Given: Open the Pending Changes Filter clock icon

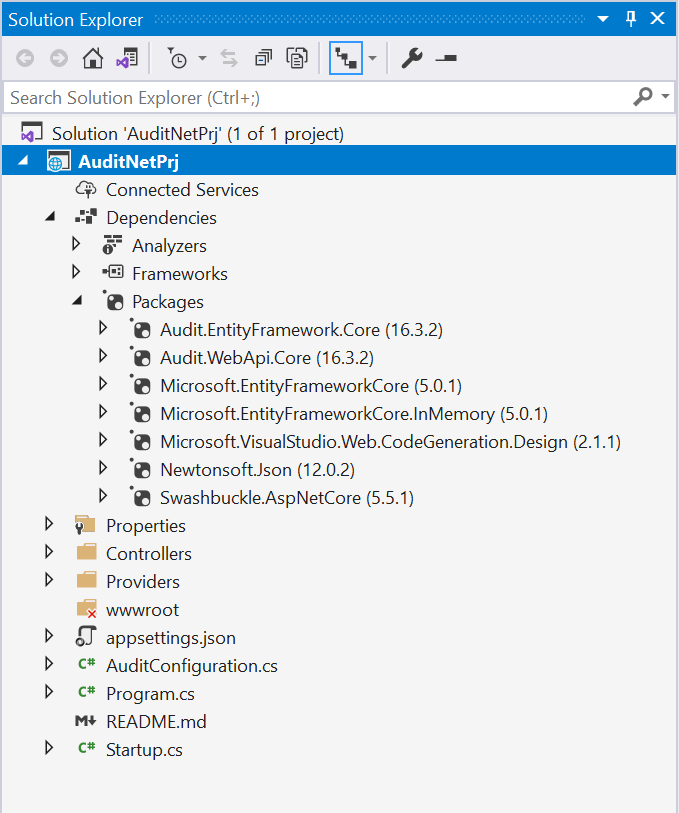Looking at the screenshot, I should pos(177,58).
